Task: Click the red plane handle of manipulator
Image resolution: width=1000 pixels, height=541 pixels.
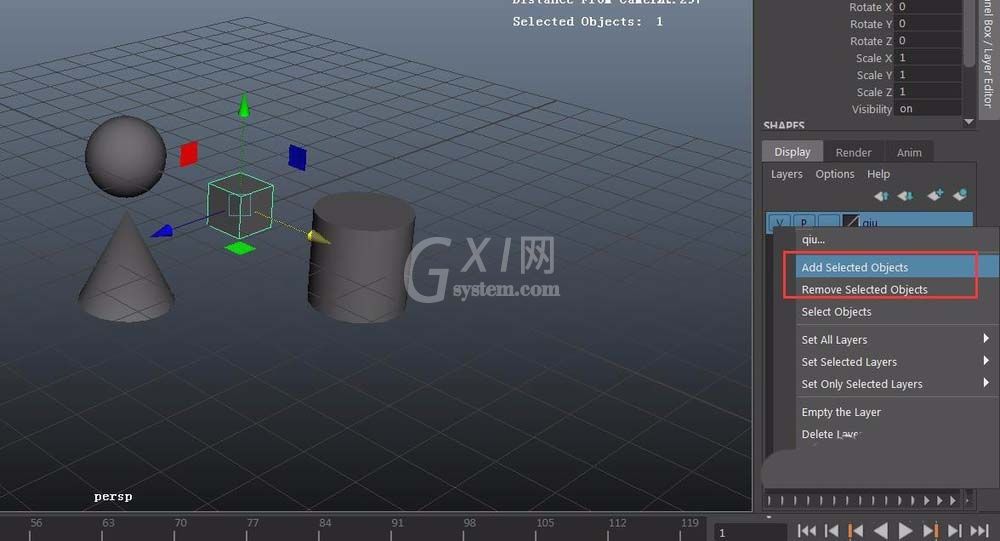Action: [189, 154]
